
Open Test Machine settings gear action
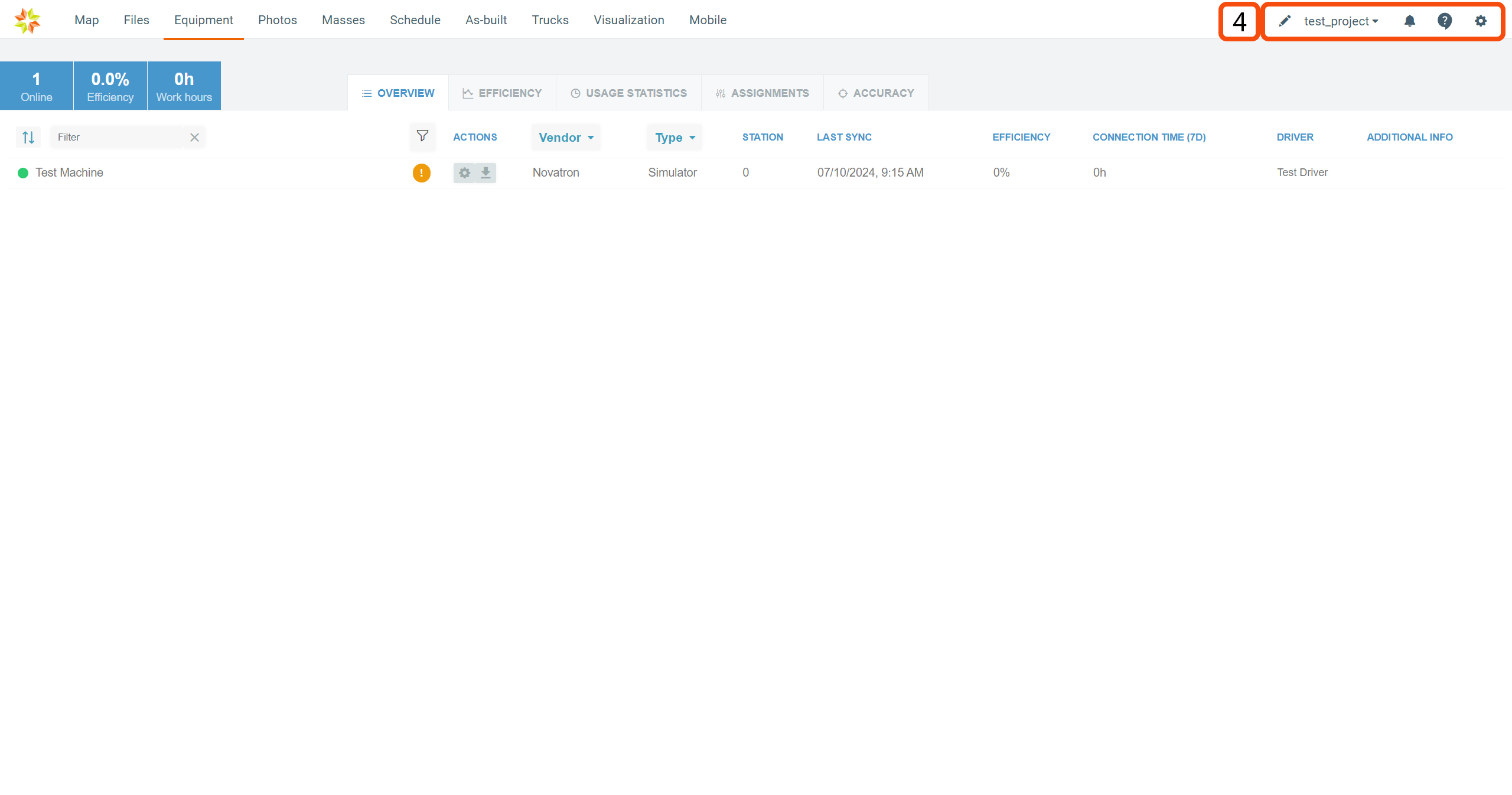465,173
